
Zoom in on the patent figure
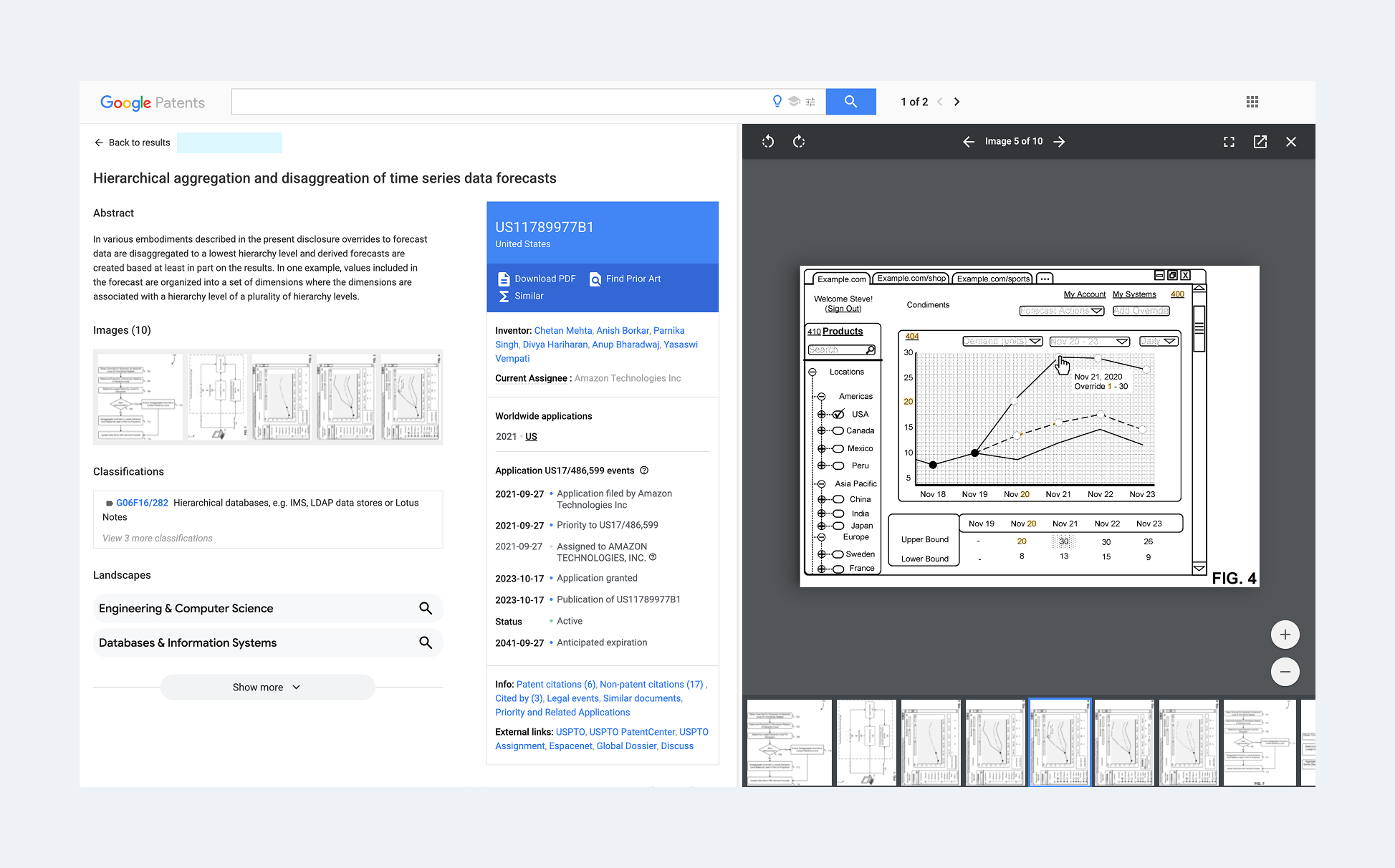pyautogui.click(x=1285, y=635)
